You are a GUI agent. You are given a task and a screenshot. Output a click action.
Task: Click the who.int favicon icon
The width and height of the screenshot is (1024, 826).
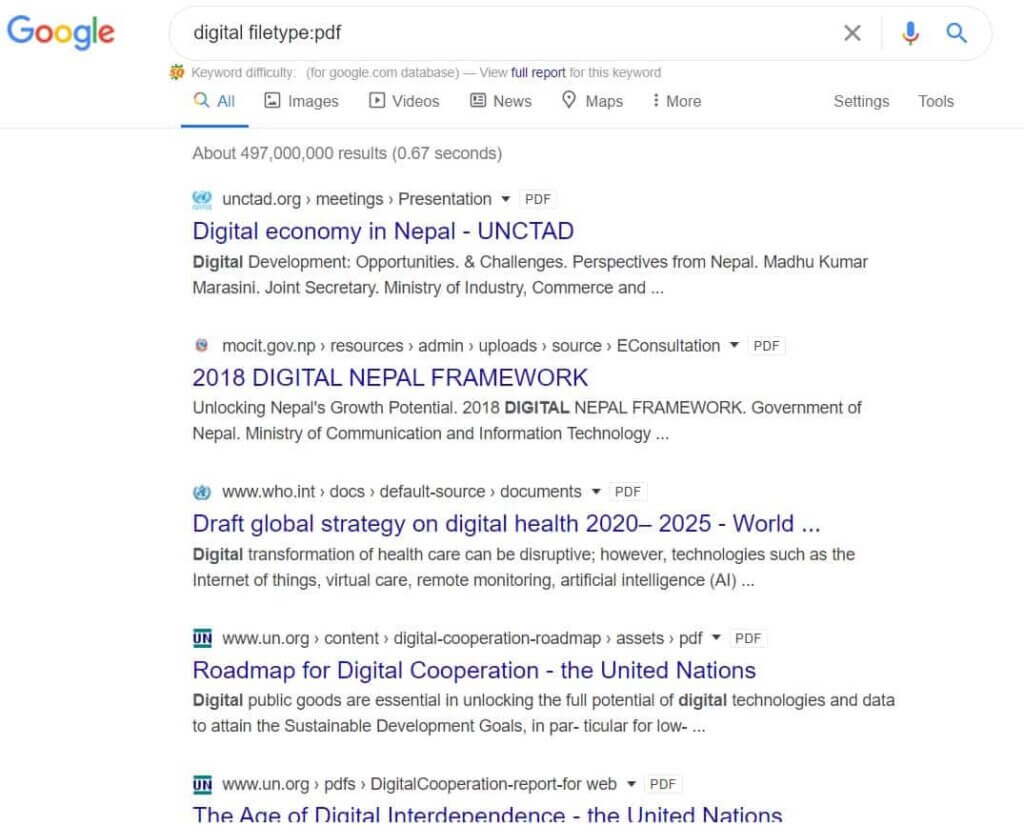click(x=202, y=492)
